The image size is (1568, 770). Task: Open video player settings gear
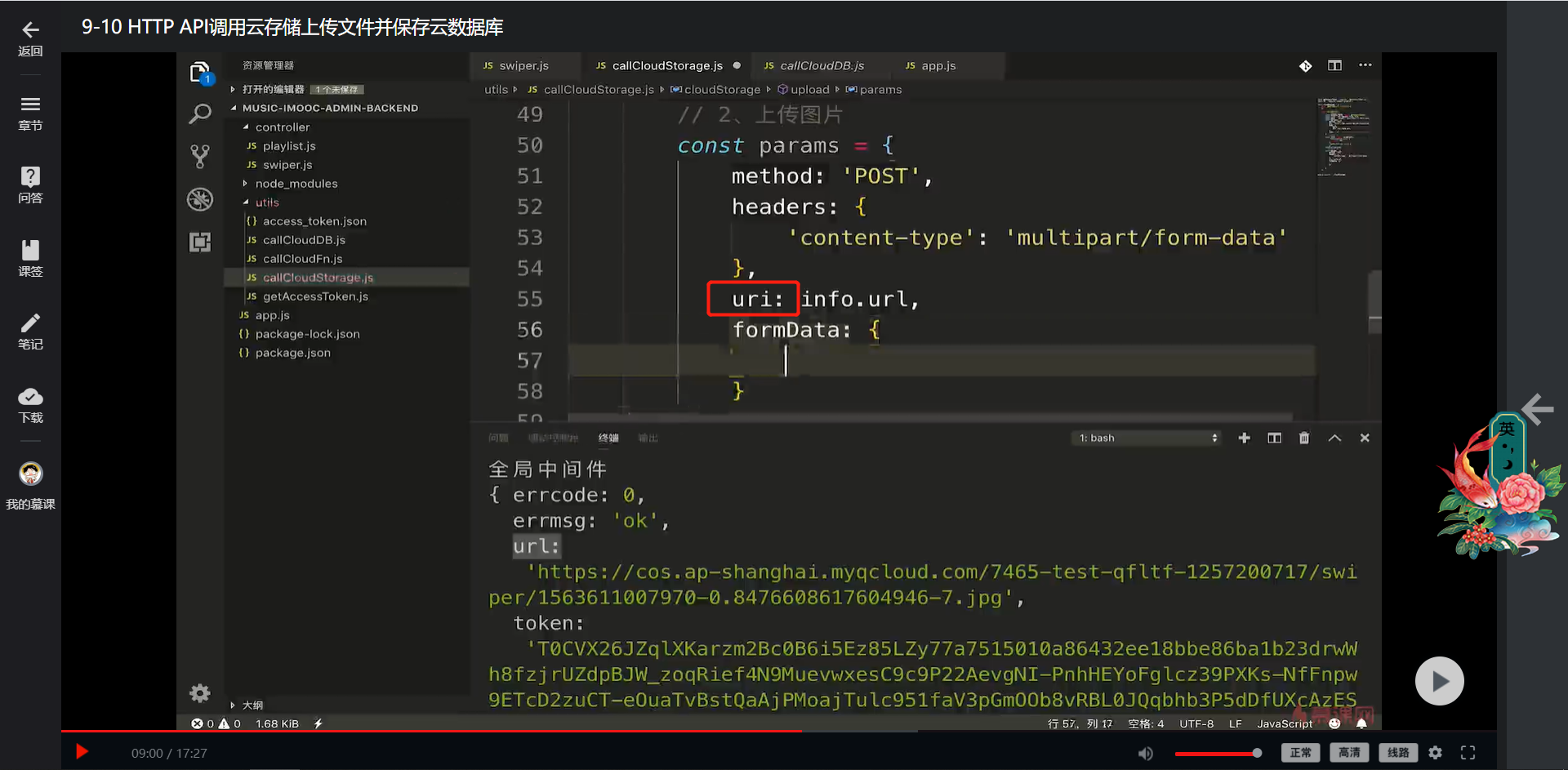click(x=1436, y=753)
